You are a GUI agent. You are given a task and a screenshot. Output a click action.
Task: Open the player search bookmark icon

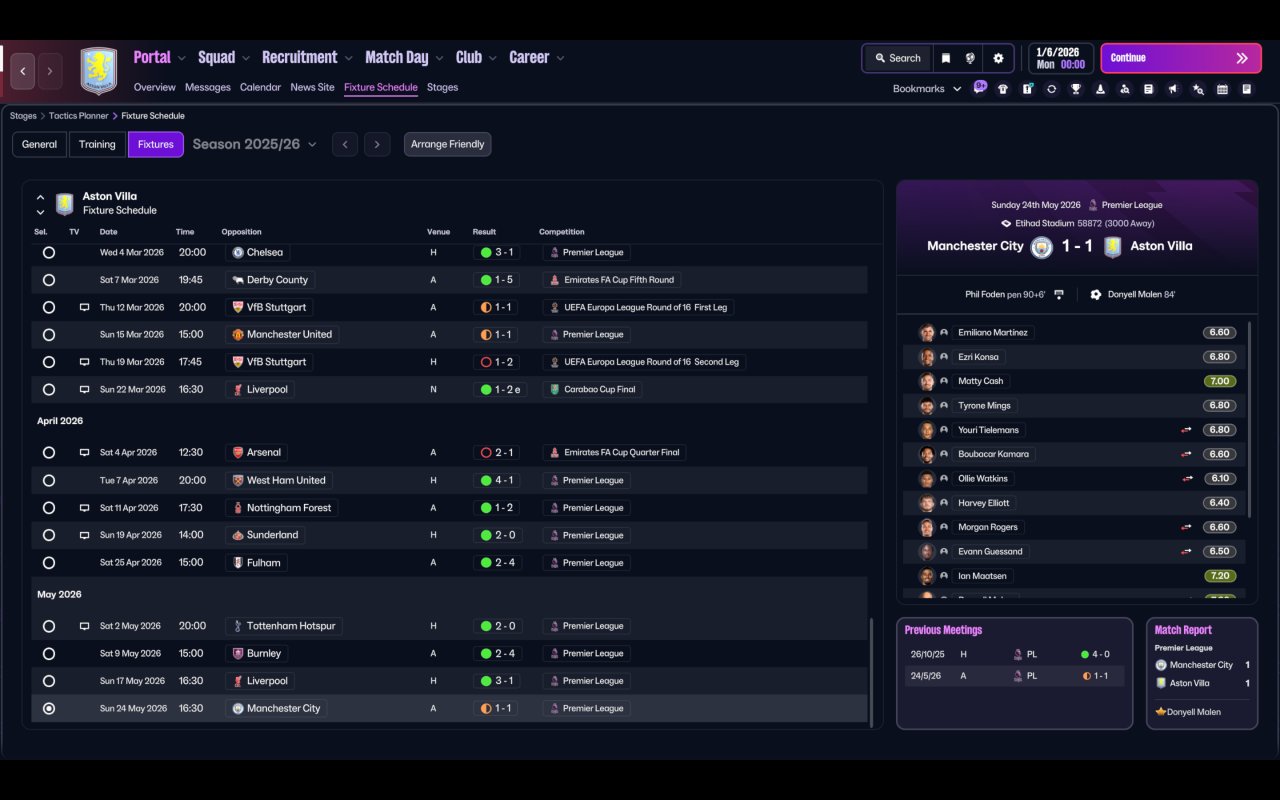click(1124, 89)
